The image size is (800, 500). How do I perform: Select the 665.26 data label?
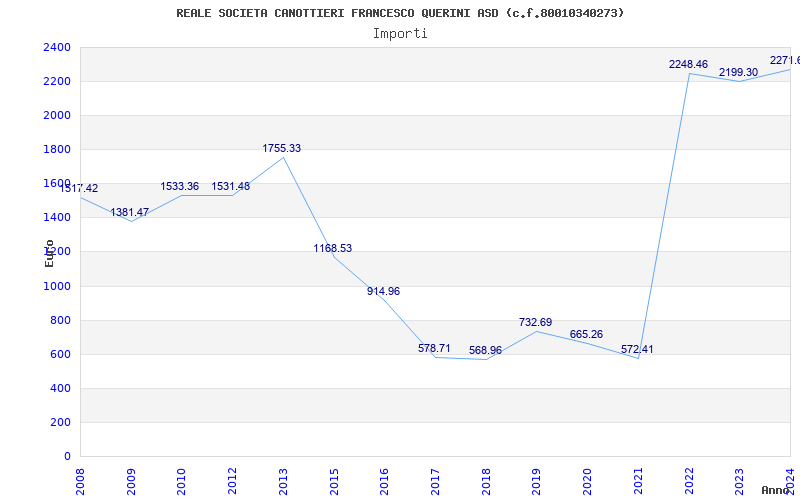586,334
